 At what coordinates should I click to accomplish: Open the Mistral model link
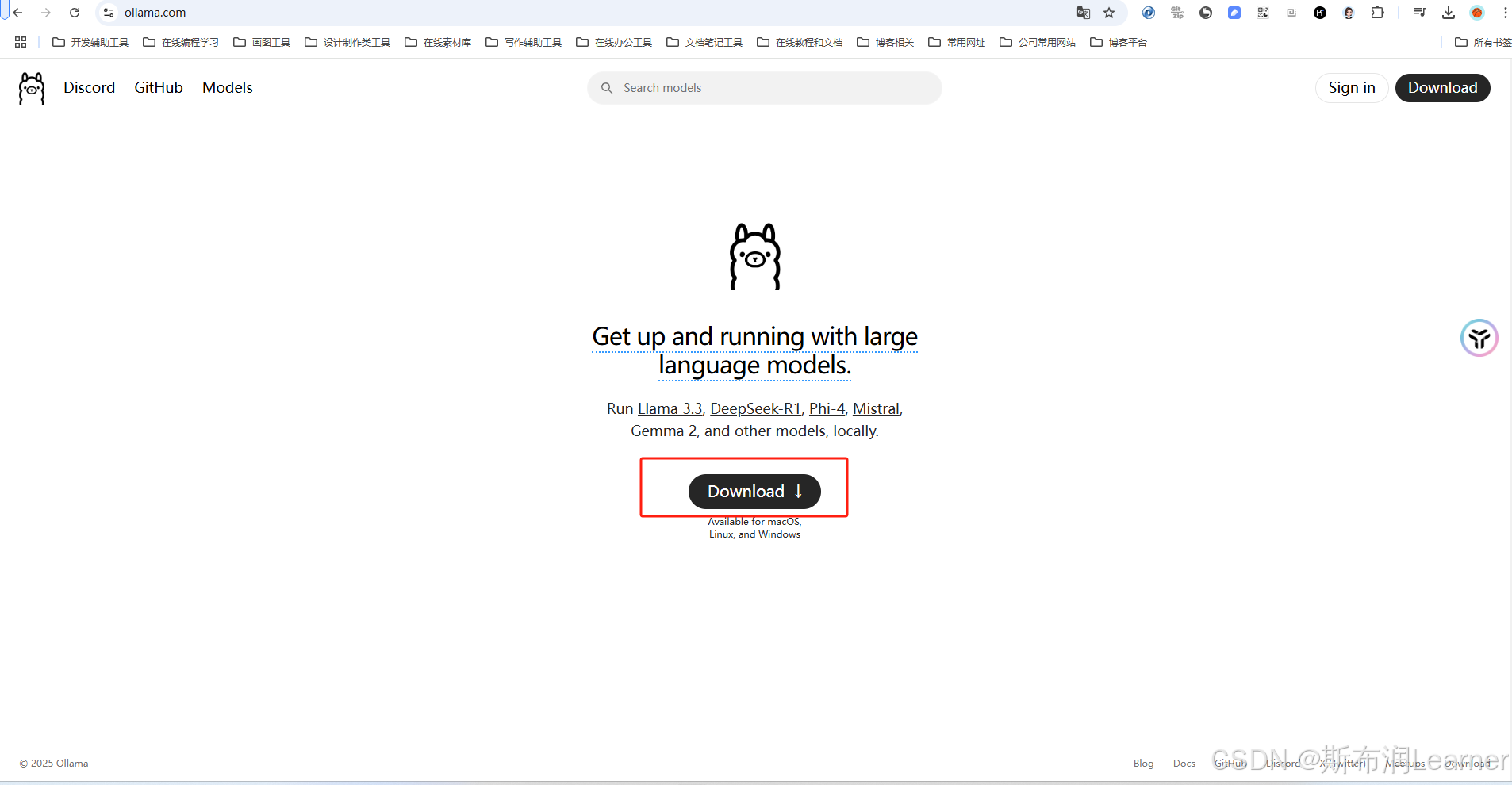pos(876,409)
